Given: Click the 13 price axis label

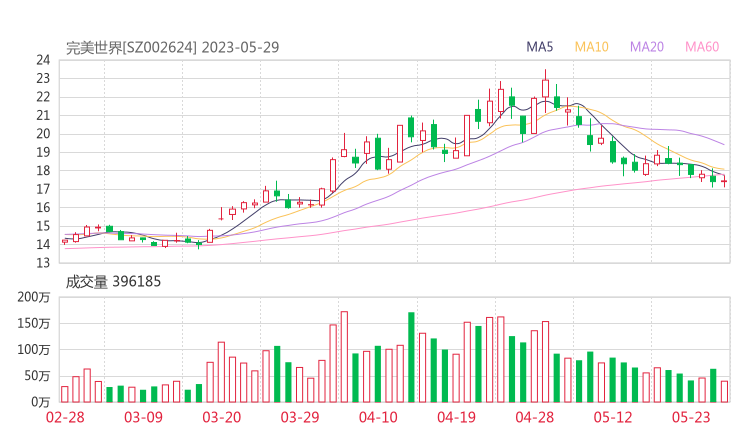Looking at the screenshot, I should coord(43,263).
